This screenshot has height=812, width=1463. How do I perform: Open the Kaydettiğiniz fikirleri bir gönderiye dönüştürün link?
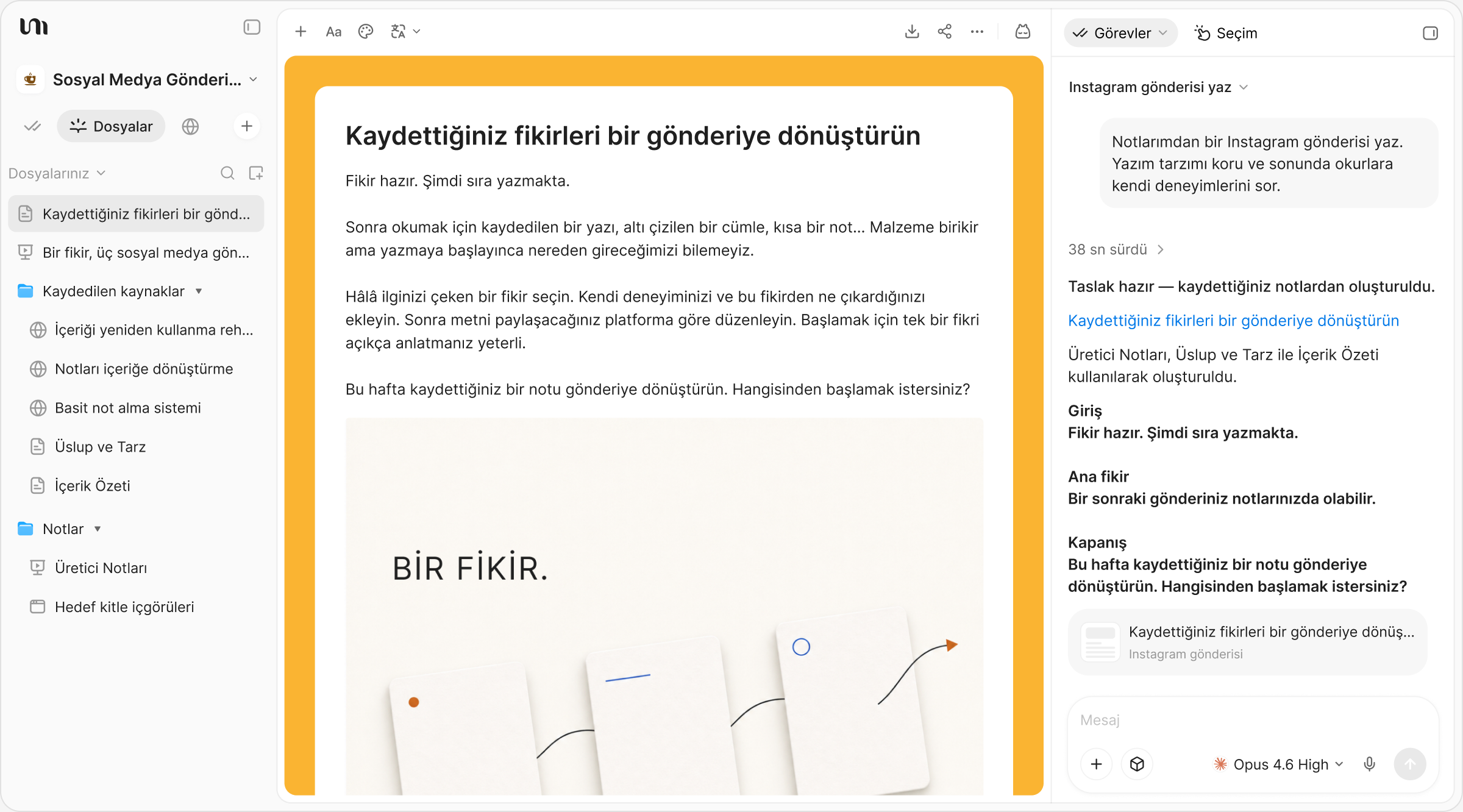click(1233, 321)
